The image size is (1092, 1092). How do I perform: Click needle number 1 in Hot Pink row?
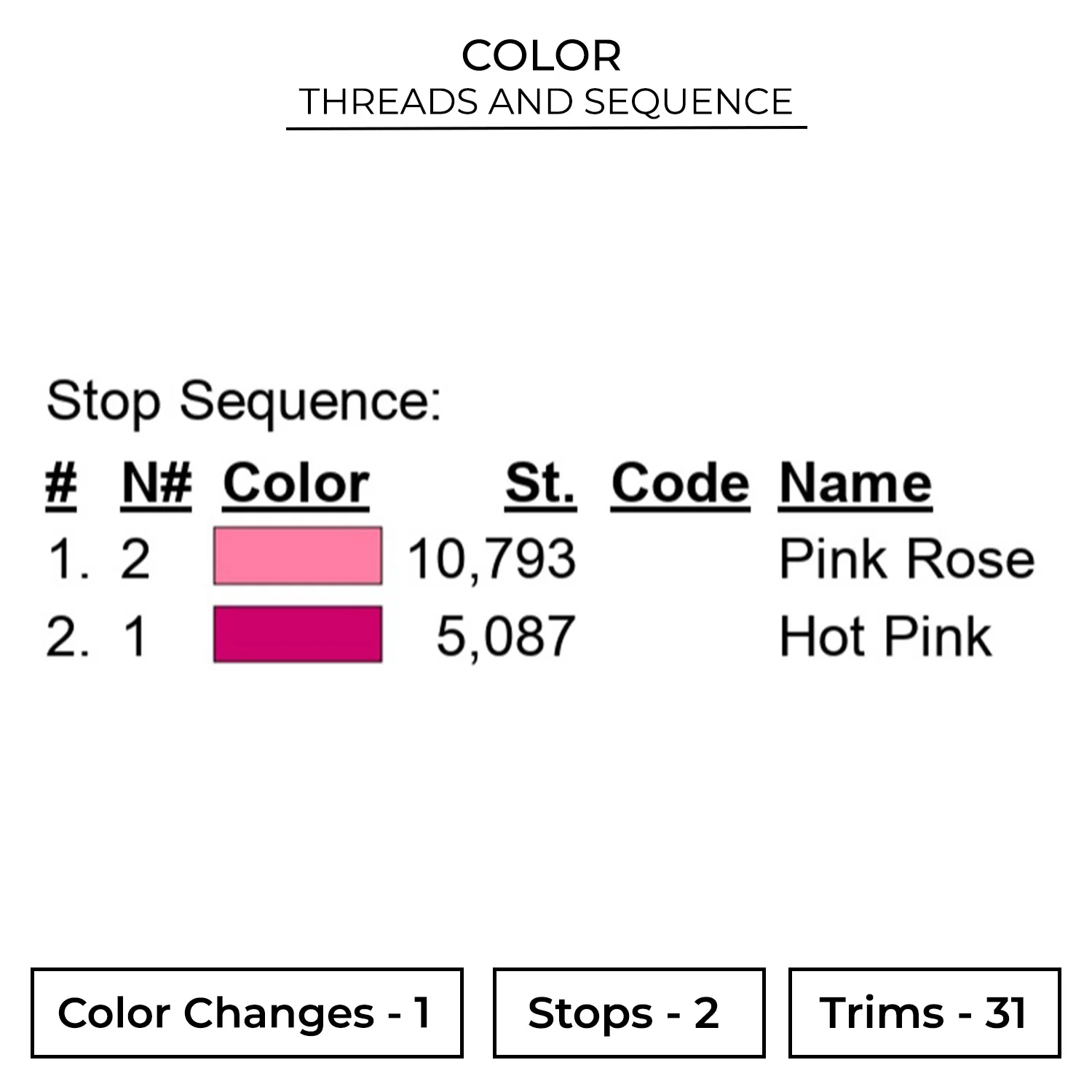pyautogui.click(x=135, y=637)
